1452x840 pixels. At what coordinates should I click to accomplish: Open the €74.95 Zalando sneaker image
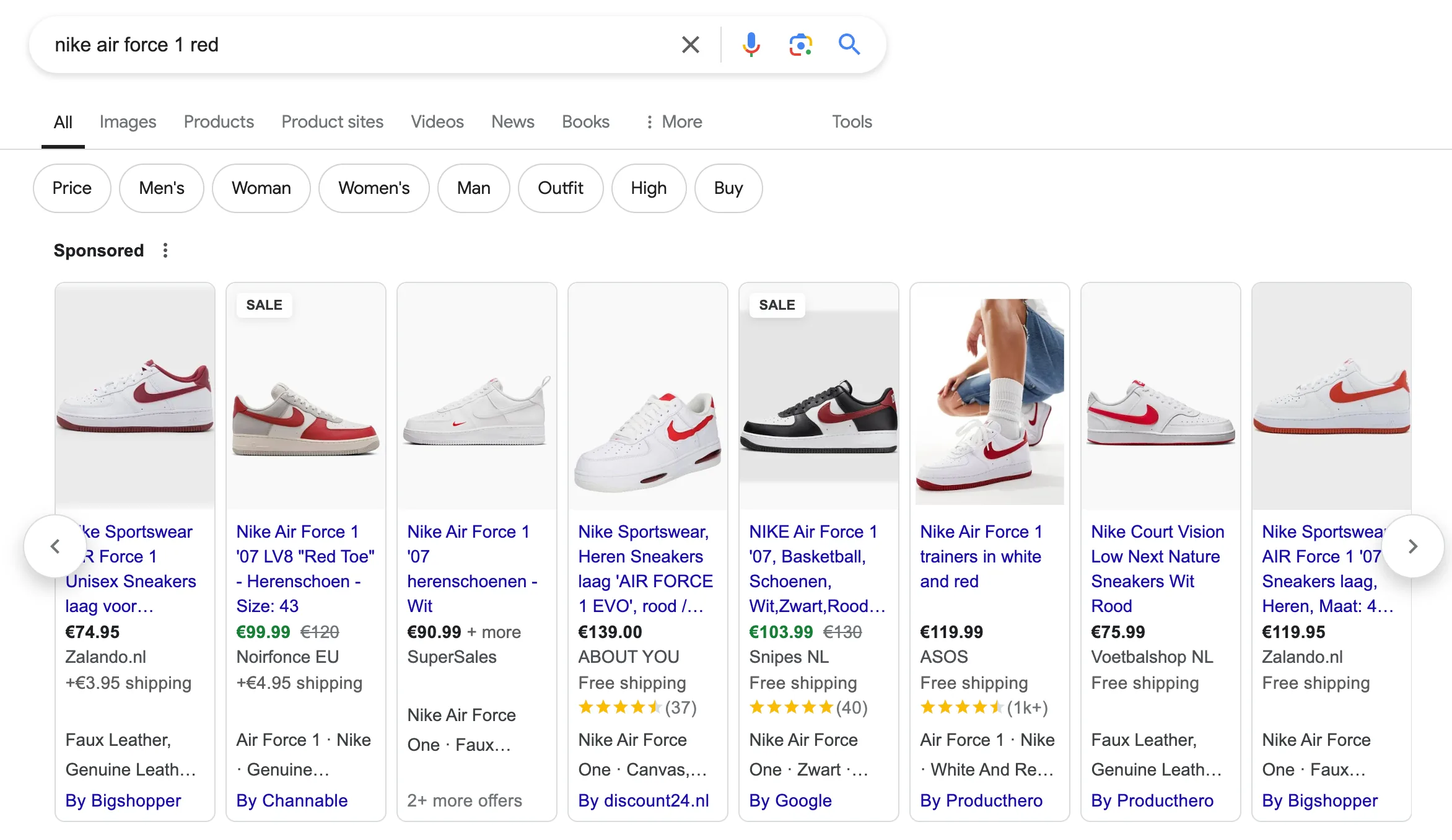(x=135, y=396)
